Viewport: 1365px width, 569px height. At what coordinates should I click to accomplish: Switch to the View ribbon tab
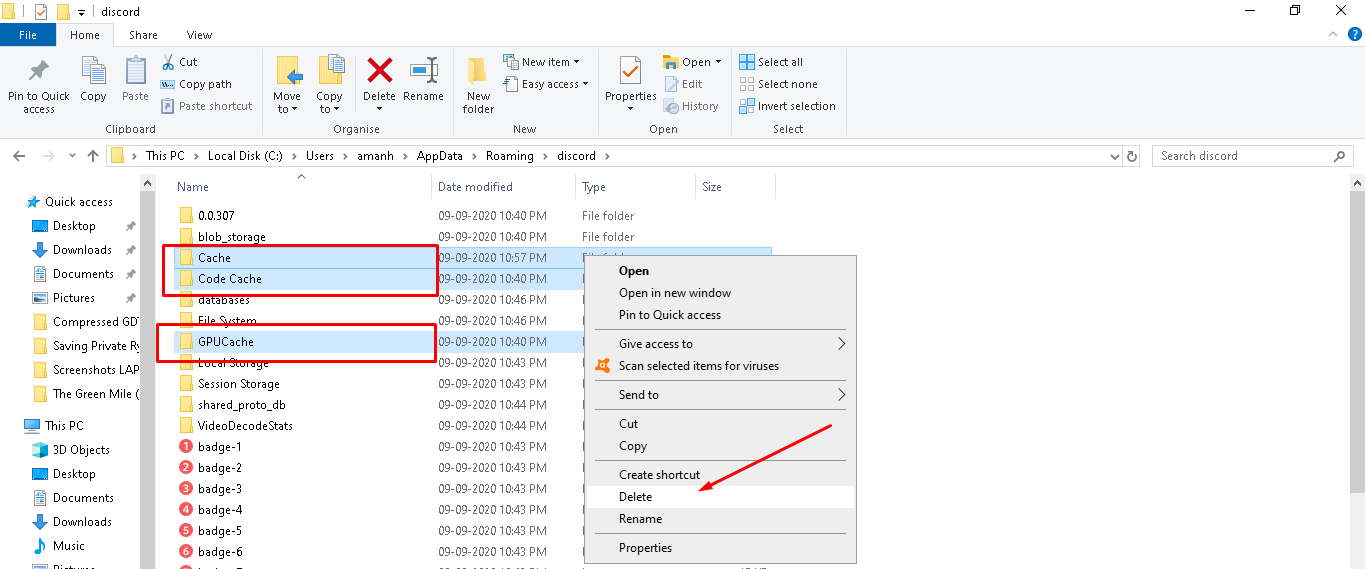199,35
